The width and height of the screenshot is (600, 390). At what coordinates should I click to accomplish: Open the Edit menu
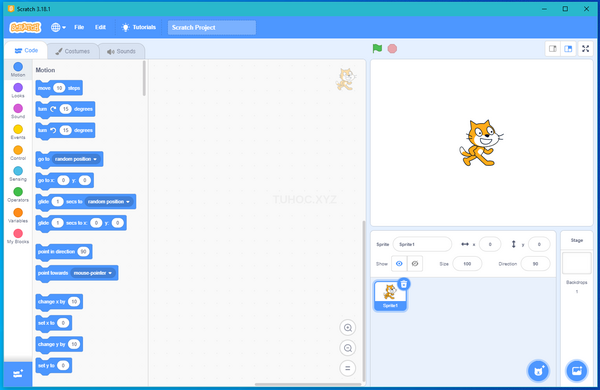[x=100, y=27]
